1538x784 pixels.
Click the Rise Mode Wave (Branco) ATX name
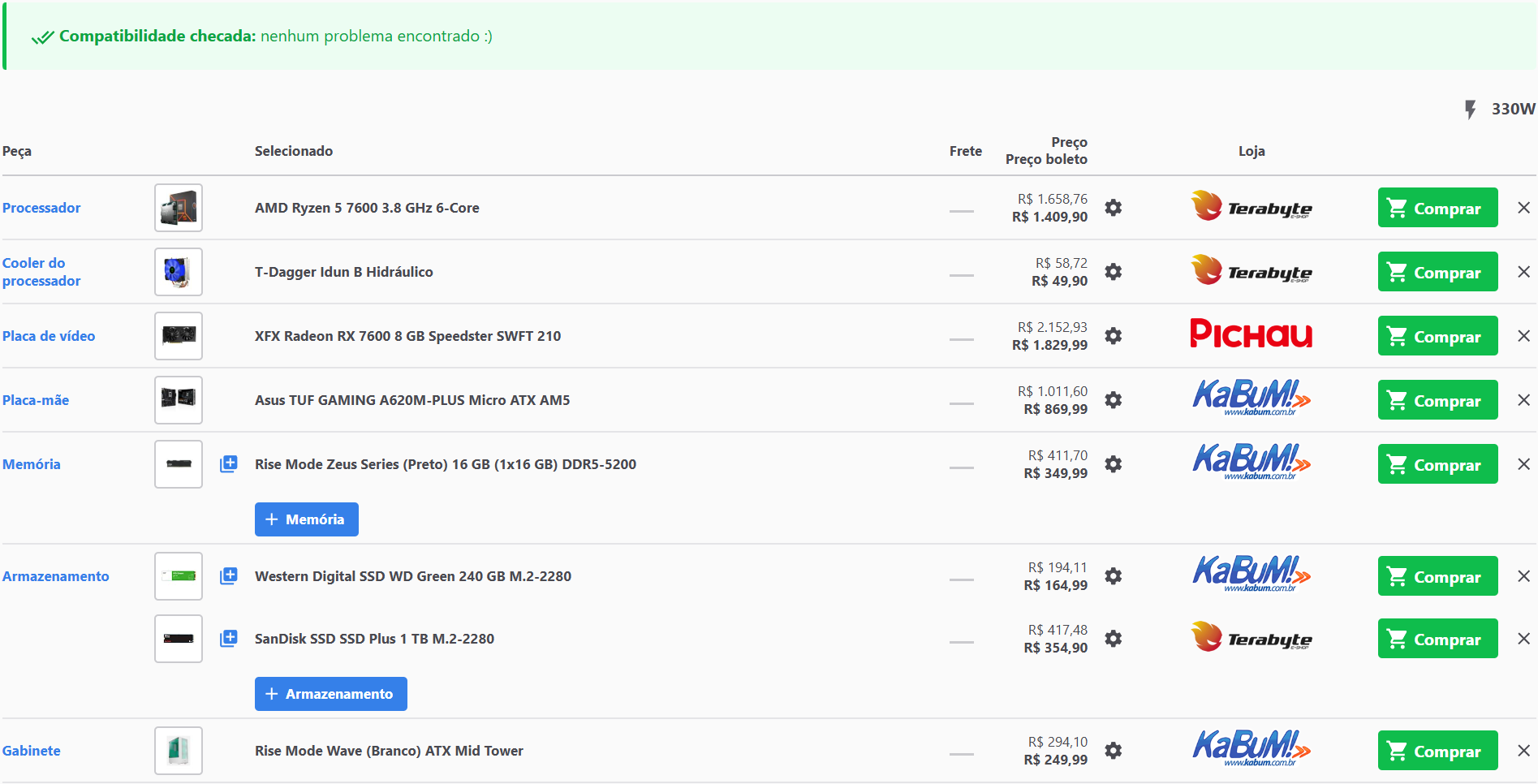pos(389,751)
